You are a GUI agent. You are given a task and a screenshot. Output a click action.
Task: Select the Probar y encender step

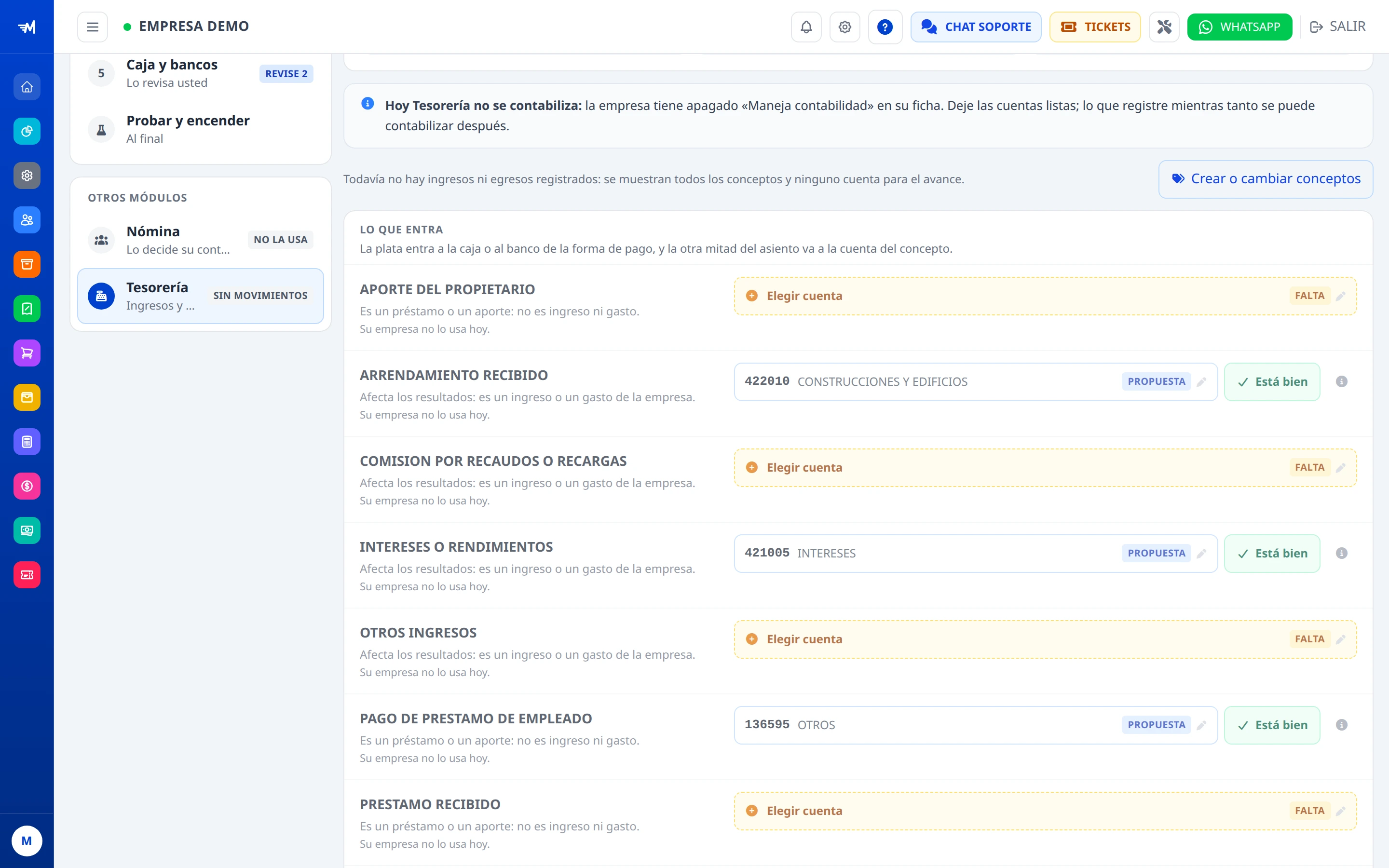click(x=200, y=130)
